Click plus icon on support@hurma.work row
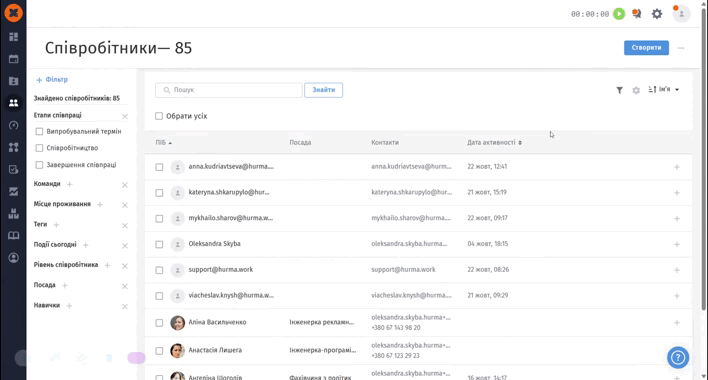The width and height of the screenshot is (708, 380). click(676, 270)
